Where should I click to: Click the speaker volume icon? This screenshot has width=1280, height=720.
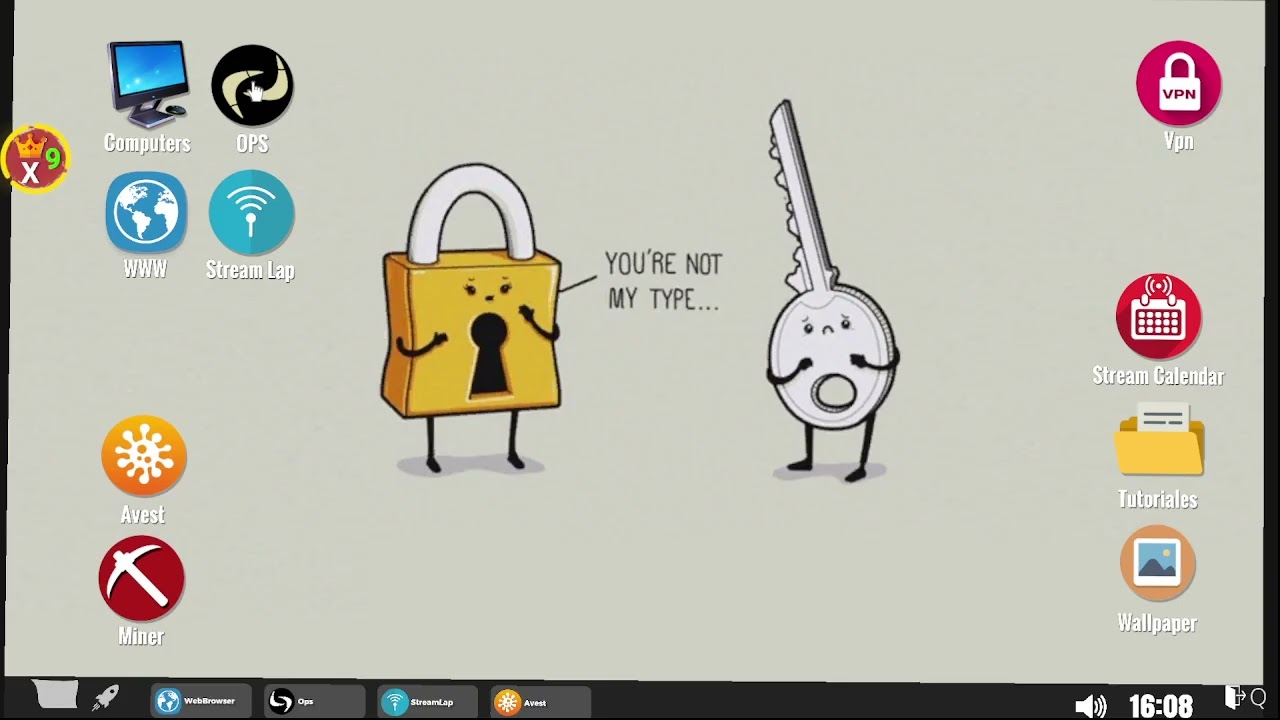tap(1090, 706)
